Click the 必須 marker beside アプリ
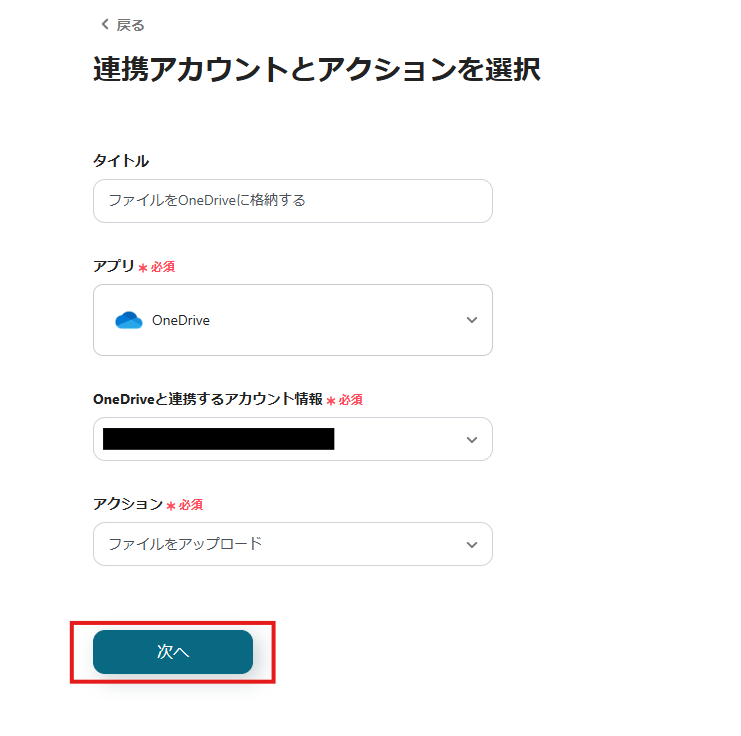The width and height of the screenshot is (741, 736). click(x=163, y=267)
